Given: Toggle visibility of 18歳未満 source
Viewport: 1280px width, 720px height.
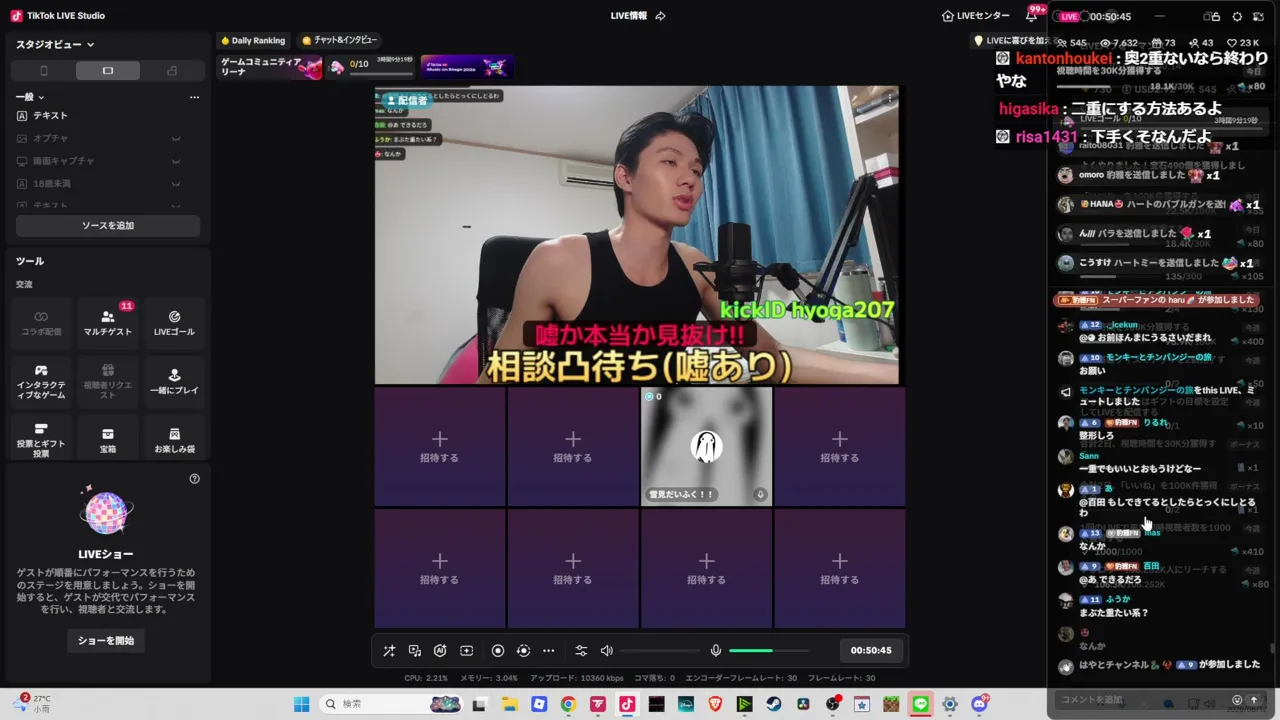Looking at the screenshot, I should (176, 184).
